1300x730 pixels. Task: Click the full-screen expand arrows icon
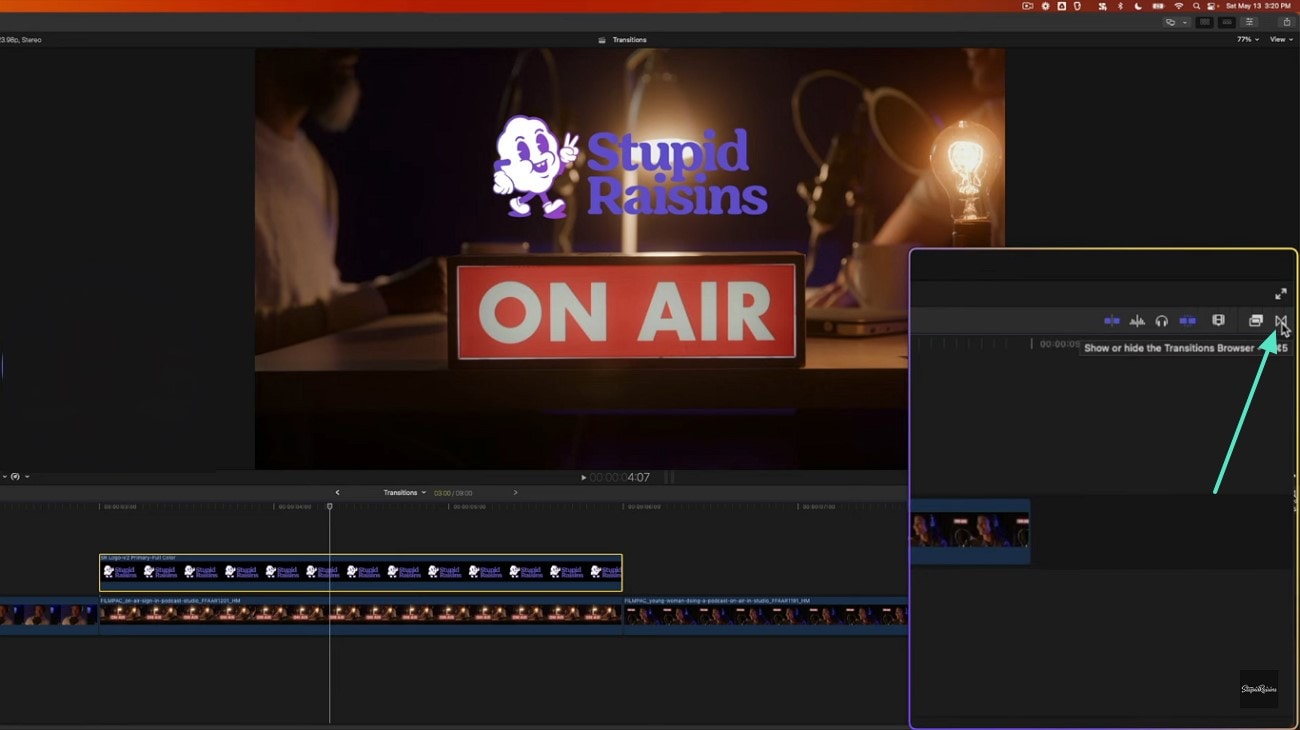pyautogui.click(x=1280, y=294)
